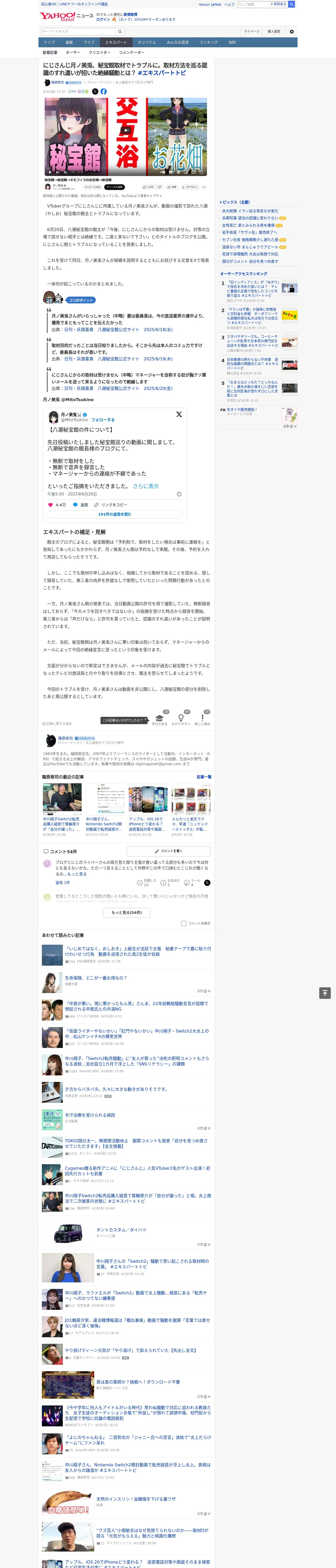This screenshot has height=1568, width=336.
Task: Click tweet info circle icon
Action: coord(179,494)
